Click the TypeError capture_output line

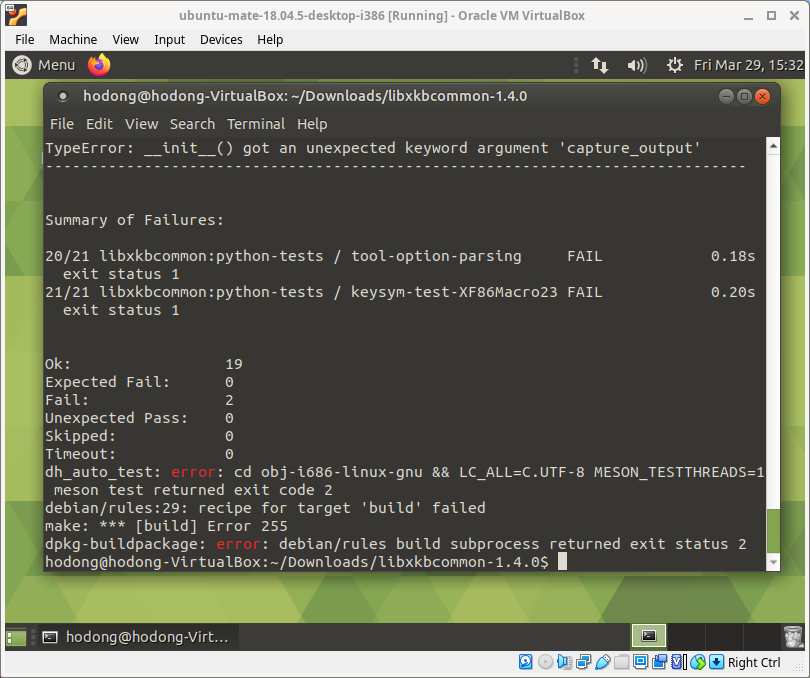[x=372, y=148]
